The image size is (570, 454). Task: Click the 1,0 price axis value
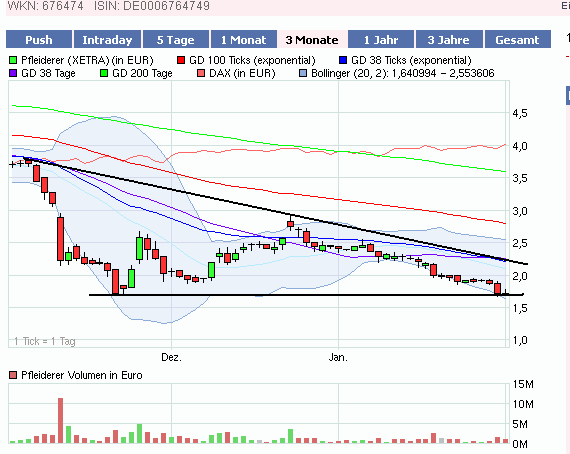pos(520,341)
